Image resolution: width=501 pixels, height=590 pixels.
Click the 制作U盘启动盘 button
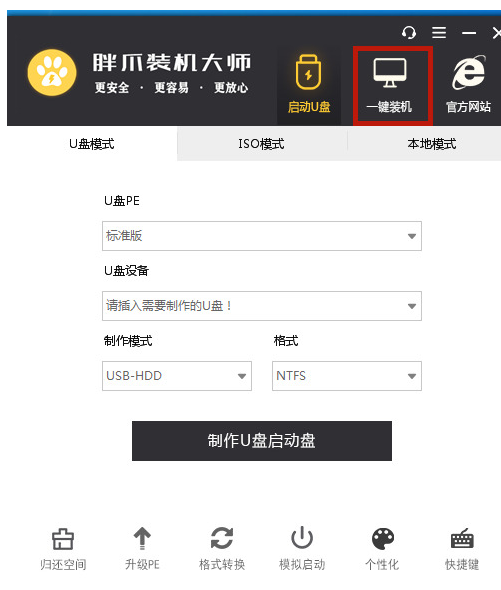[x=262, y=441]
